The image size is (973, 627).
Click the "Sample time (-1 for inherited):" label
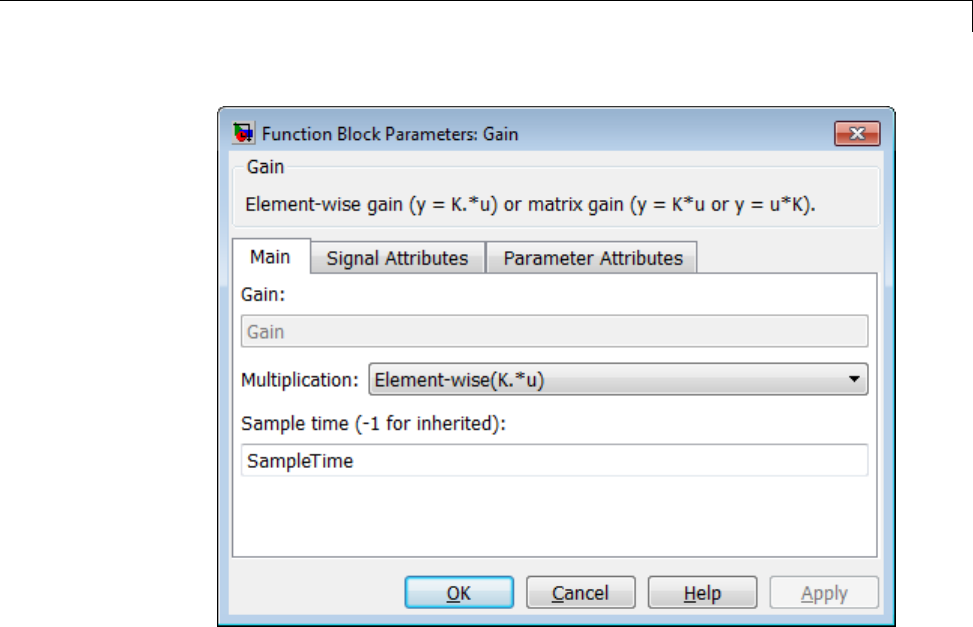point(374,424)
